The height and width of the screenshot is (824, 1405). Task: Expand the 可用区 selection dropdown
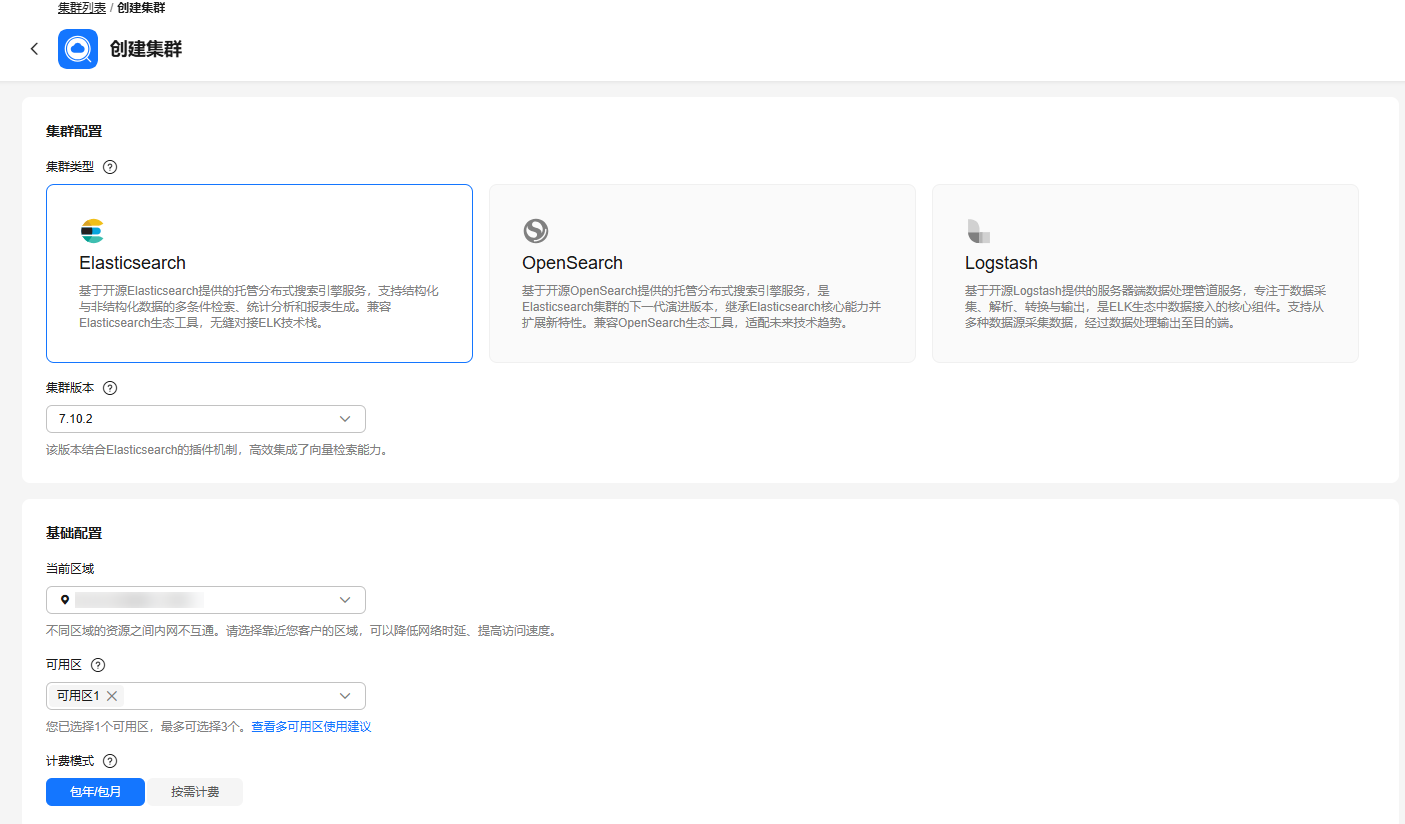(206, 696)
